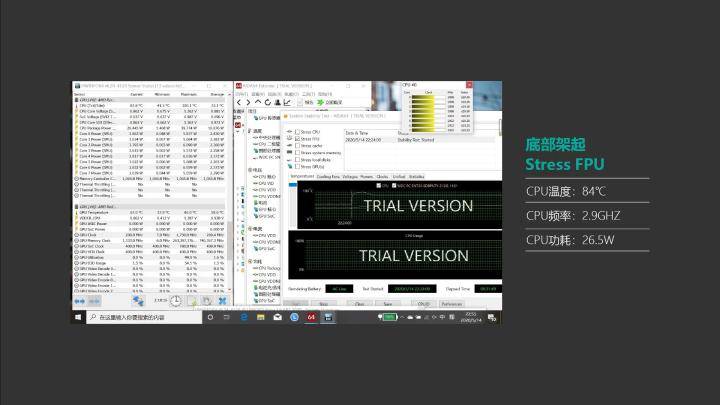Click the Windows taskbar search box

pos(144,317)
